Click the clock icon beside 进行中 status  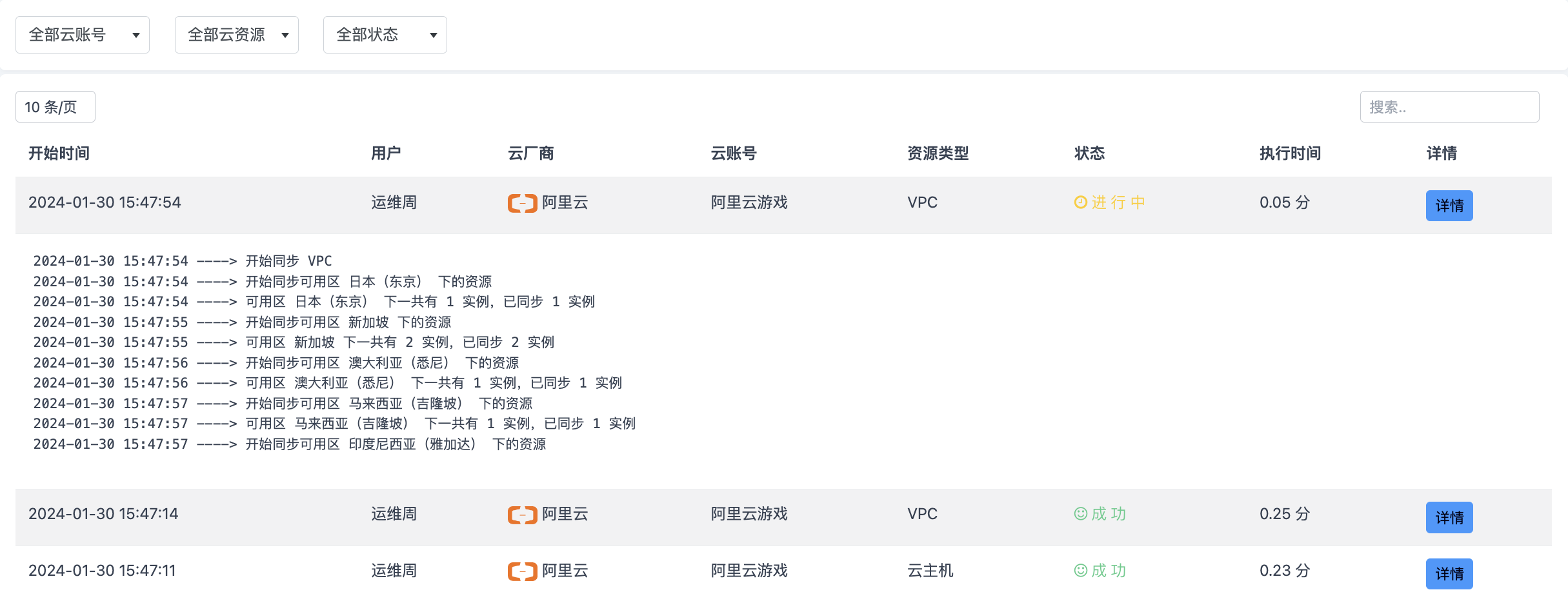point(1080,202)
